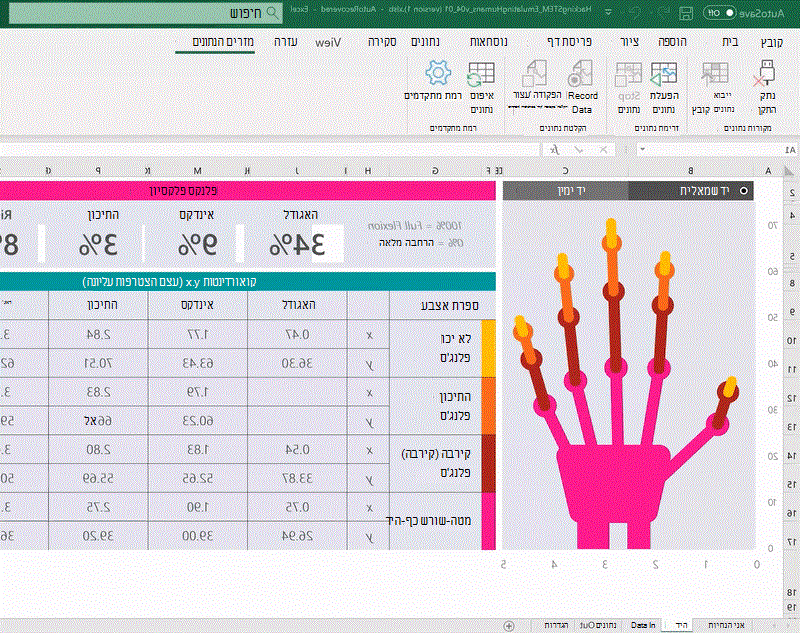Open the Quick Access Toolbar customize dropdown

click(609, 12)
